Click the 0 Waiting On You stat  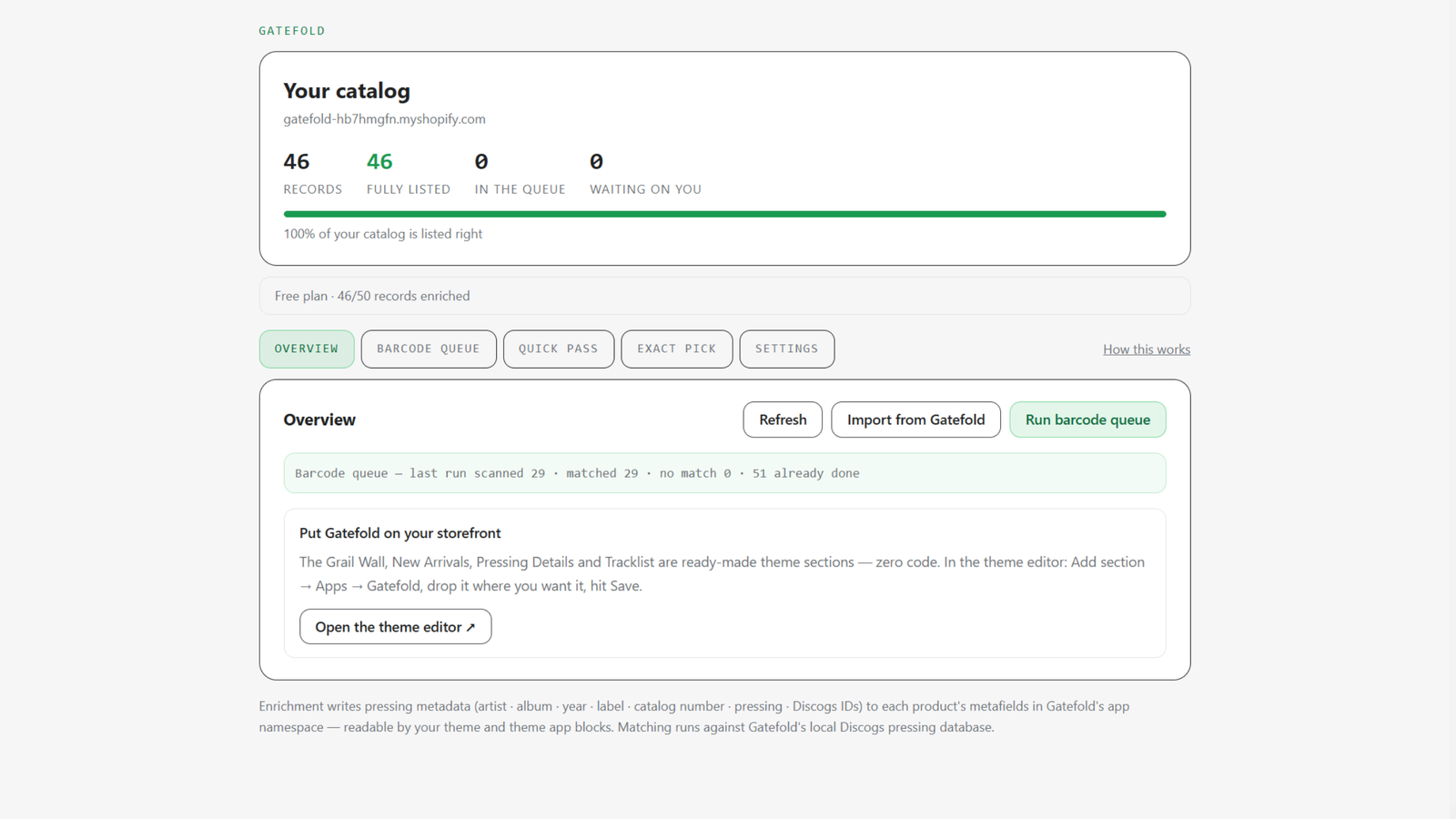pos(645,174)
